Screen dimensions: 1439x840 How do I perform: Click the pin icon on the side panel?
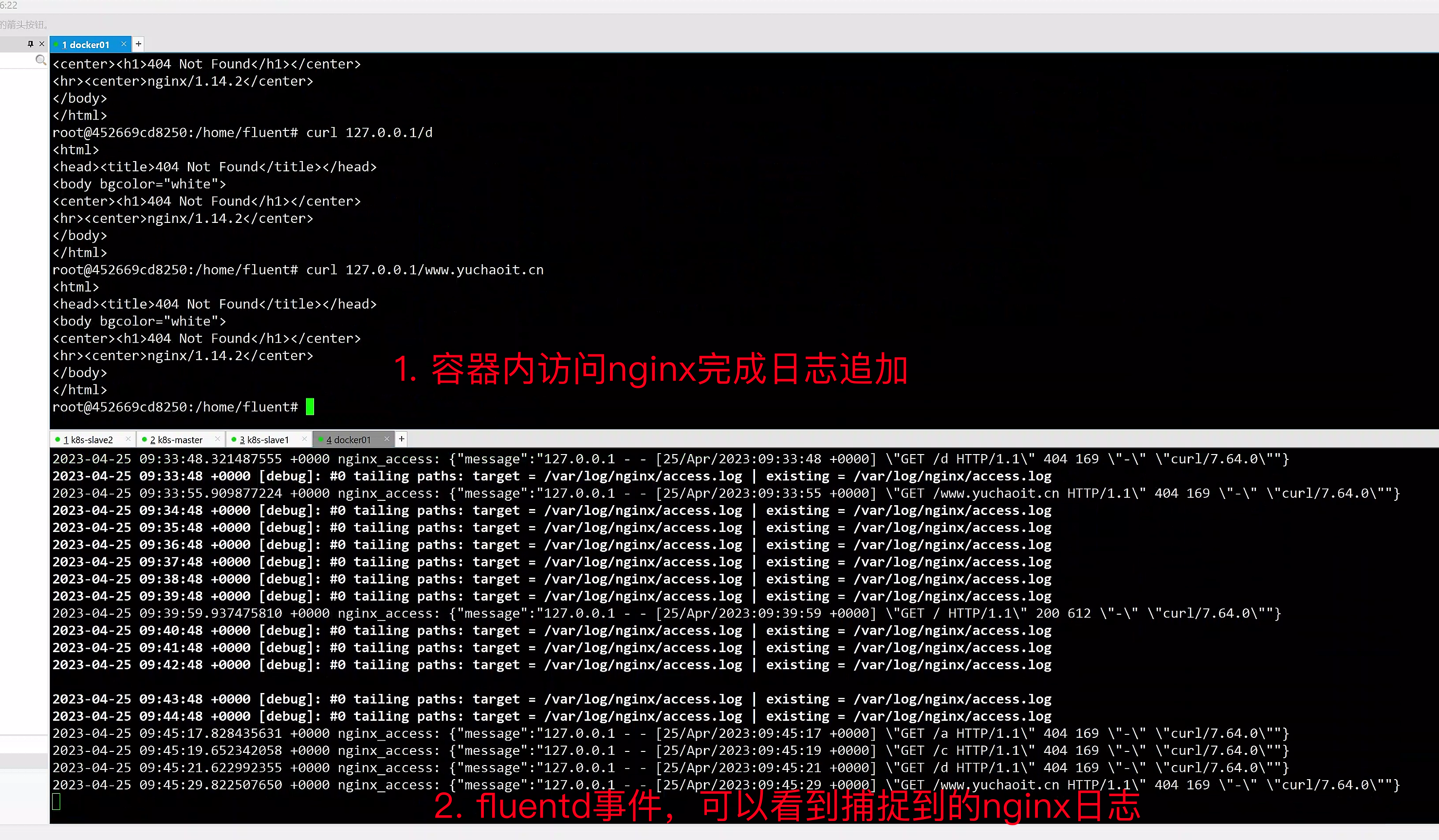(x=30, y=44)
